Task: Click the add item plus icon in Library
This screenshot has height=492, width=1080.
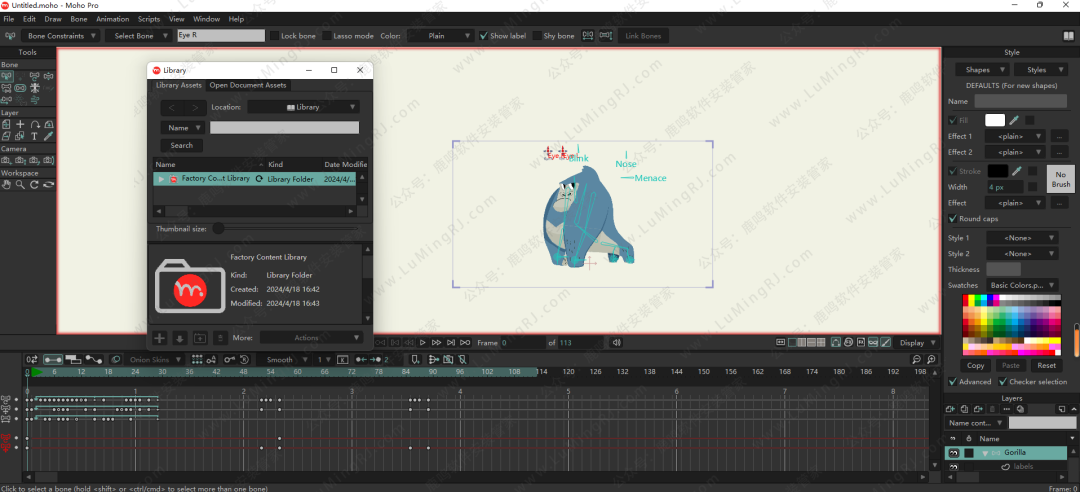Action: [159, 338]
